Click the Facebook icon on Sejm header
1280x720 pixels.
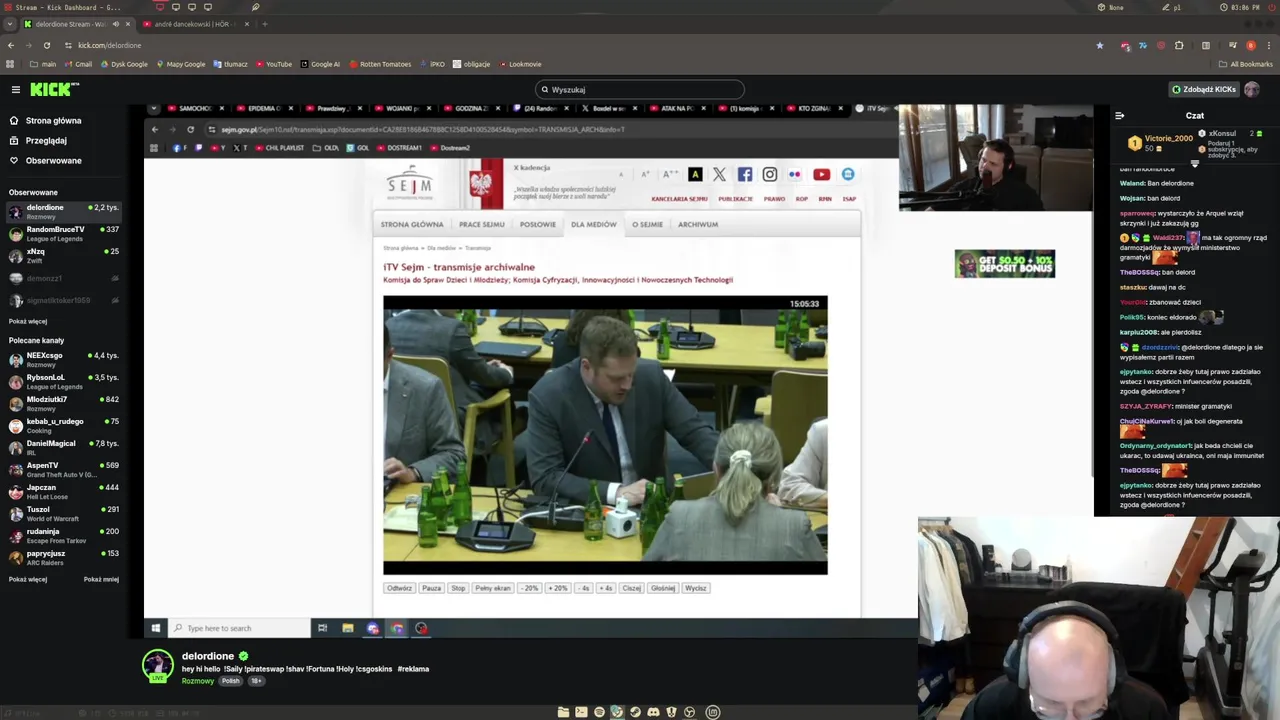pyautogui.click(x=745, y=174)
